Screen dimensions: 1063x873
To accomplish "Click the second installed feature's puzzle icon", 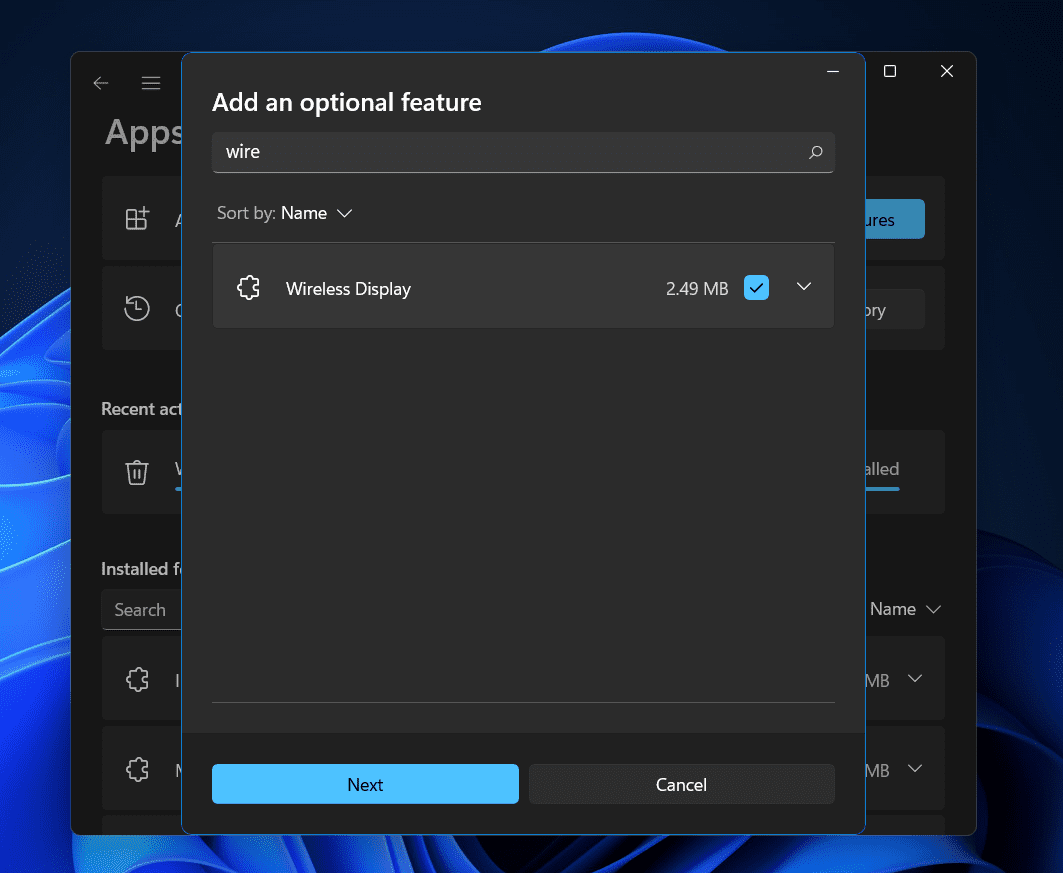I will click(x=137, y=769).
